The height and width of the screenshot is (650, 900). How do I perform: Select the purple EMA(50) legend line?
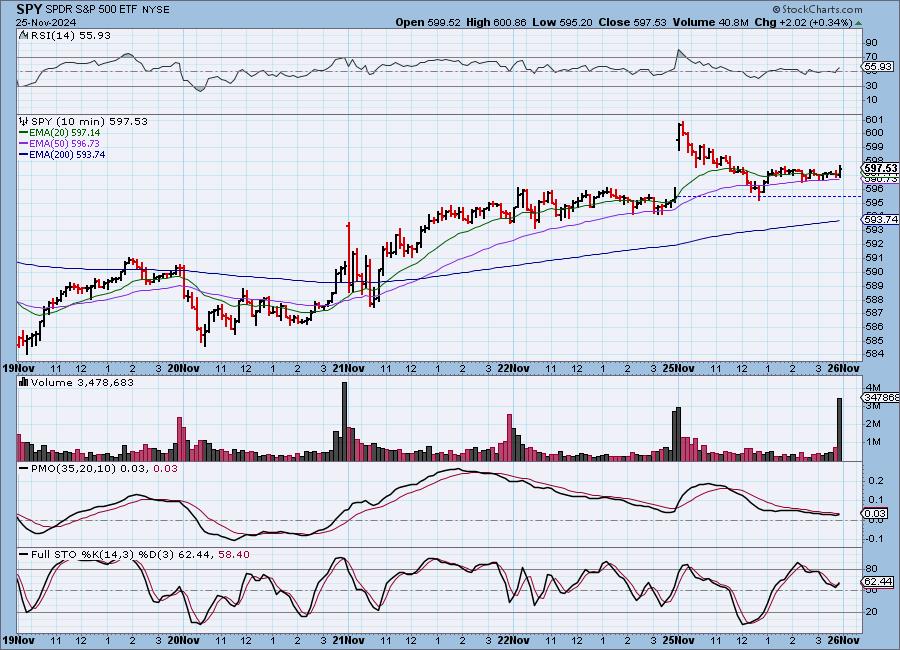click(x=24, y=144)
